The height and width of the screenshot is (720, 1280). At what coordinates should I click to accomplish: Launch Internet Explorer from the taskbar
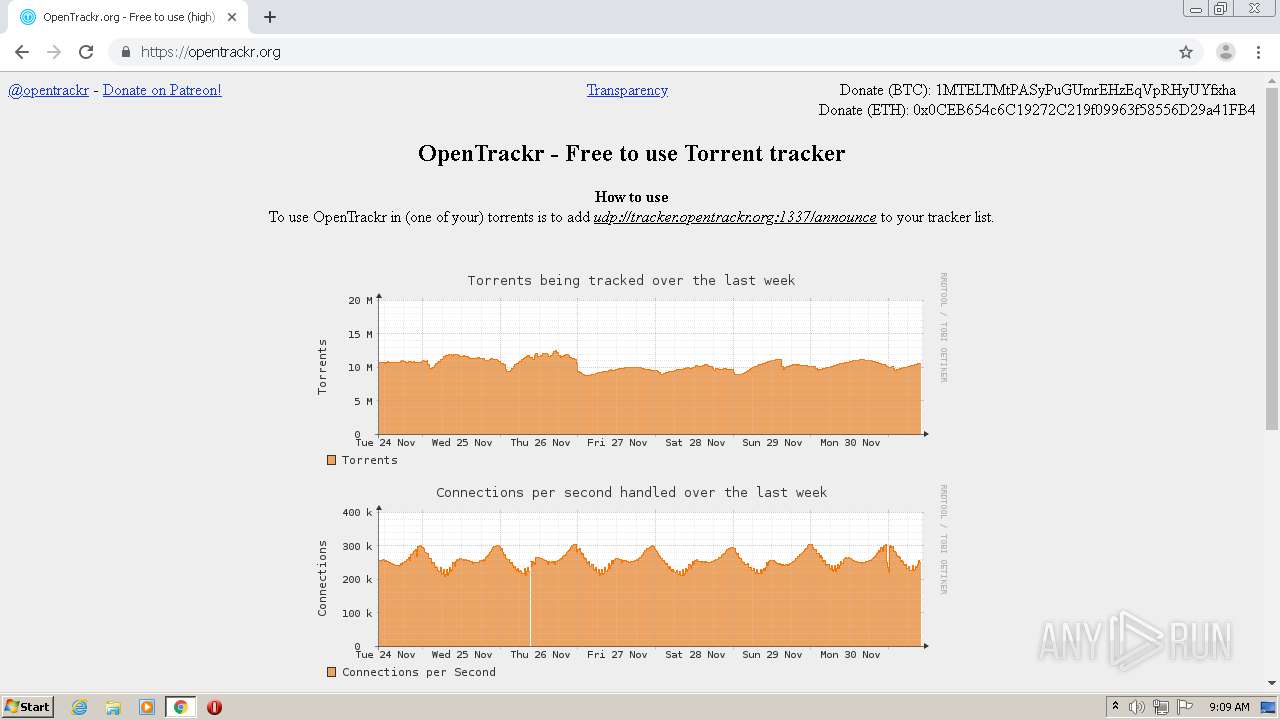point(80,707)
